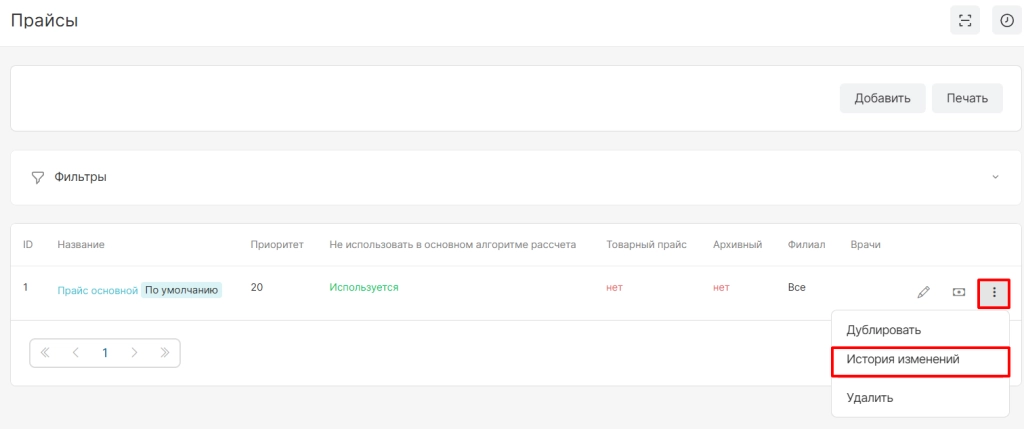Select page number 1 in pagination
The width and height of the screenshot is (1024, 429).
point(104,353)
